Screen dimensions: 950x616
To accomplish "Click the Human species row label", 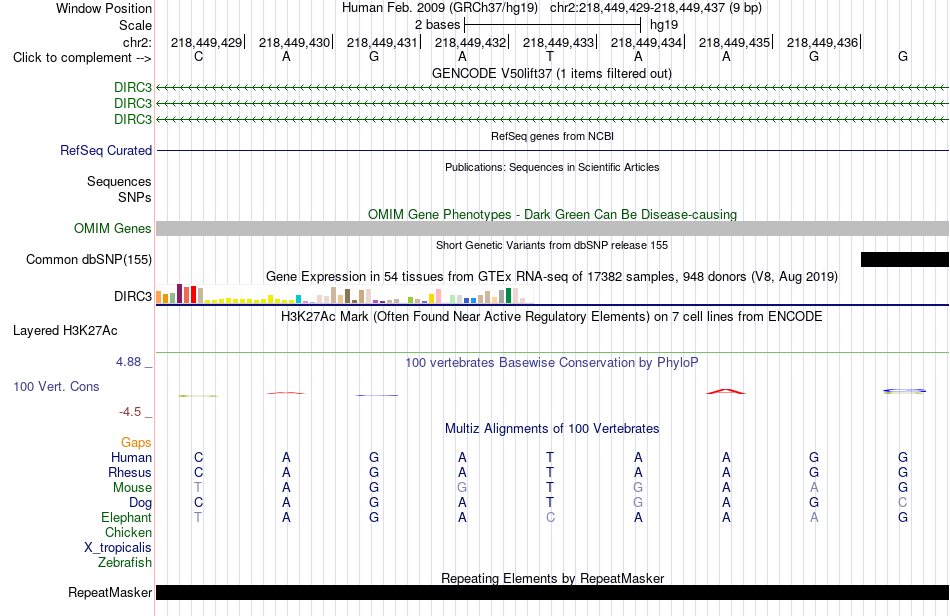I will (x=131, y=457).
